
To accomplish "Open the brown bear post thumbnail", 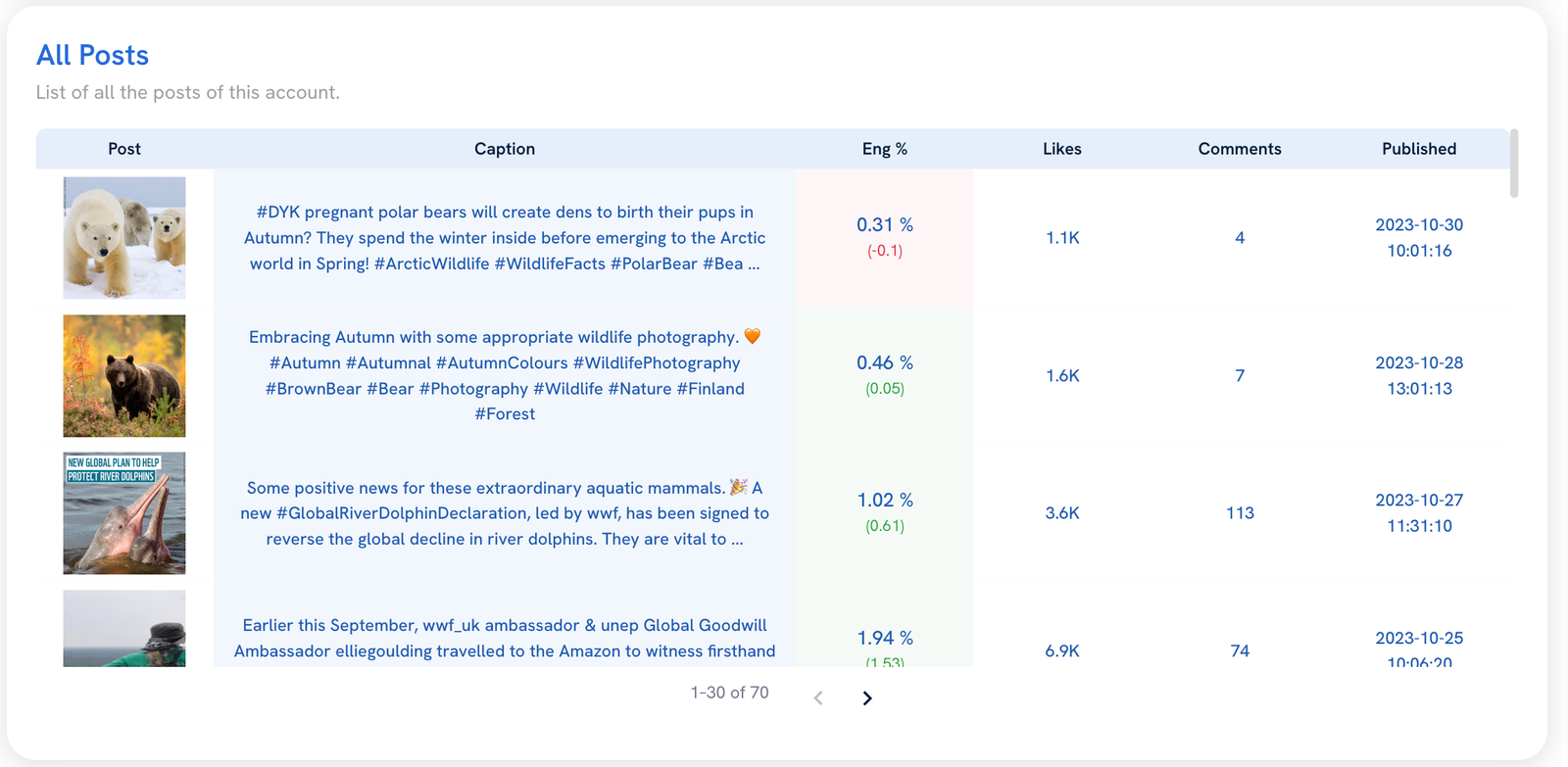I will click(124, 376).
